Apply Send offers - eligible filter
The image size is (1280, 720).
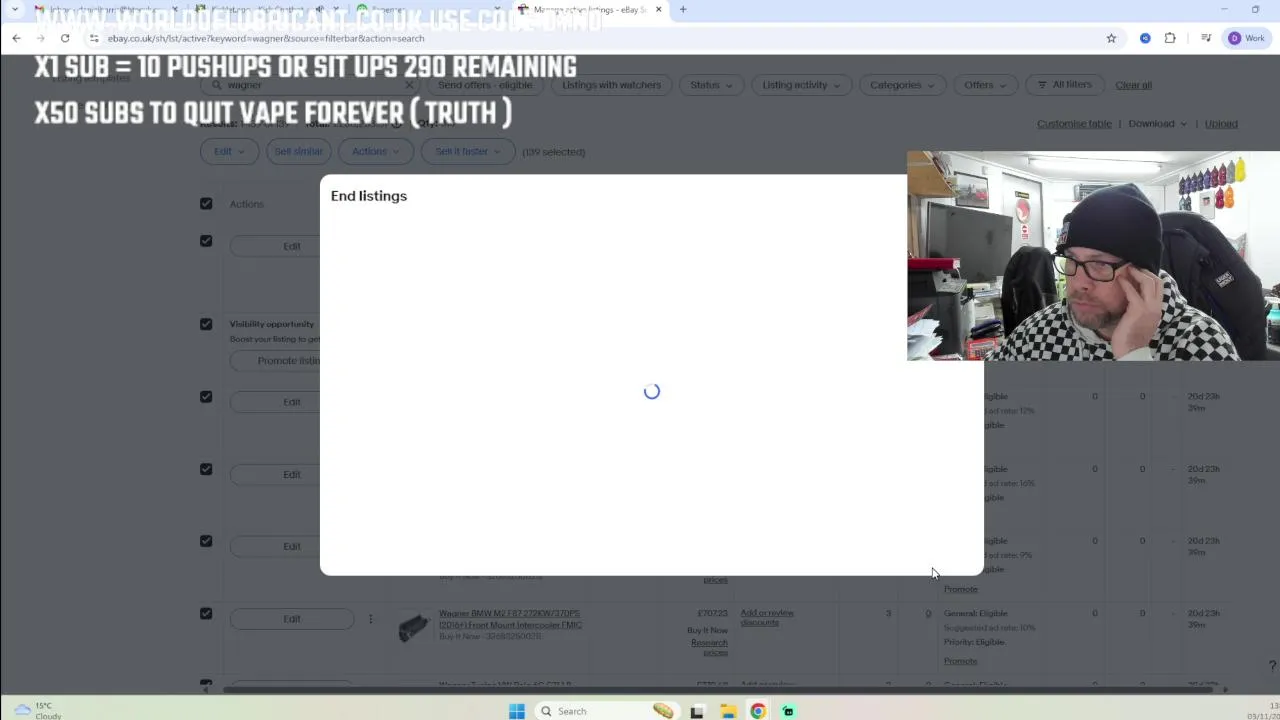click(485, 85)
